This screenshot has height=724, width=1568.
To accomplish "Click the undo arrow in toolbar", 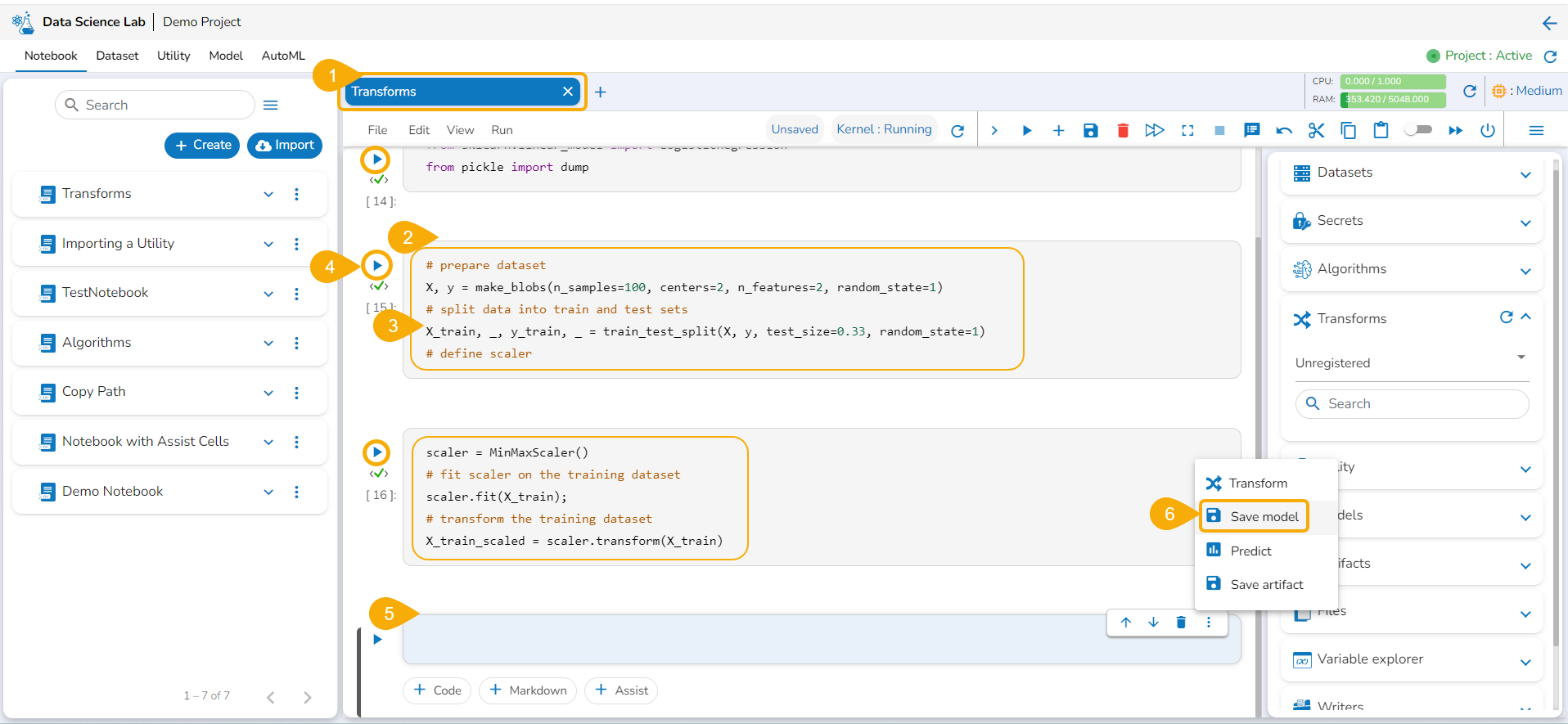I will point(1284,131).
